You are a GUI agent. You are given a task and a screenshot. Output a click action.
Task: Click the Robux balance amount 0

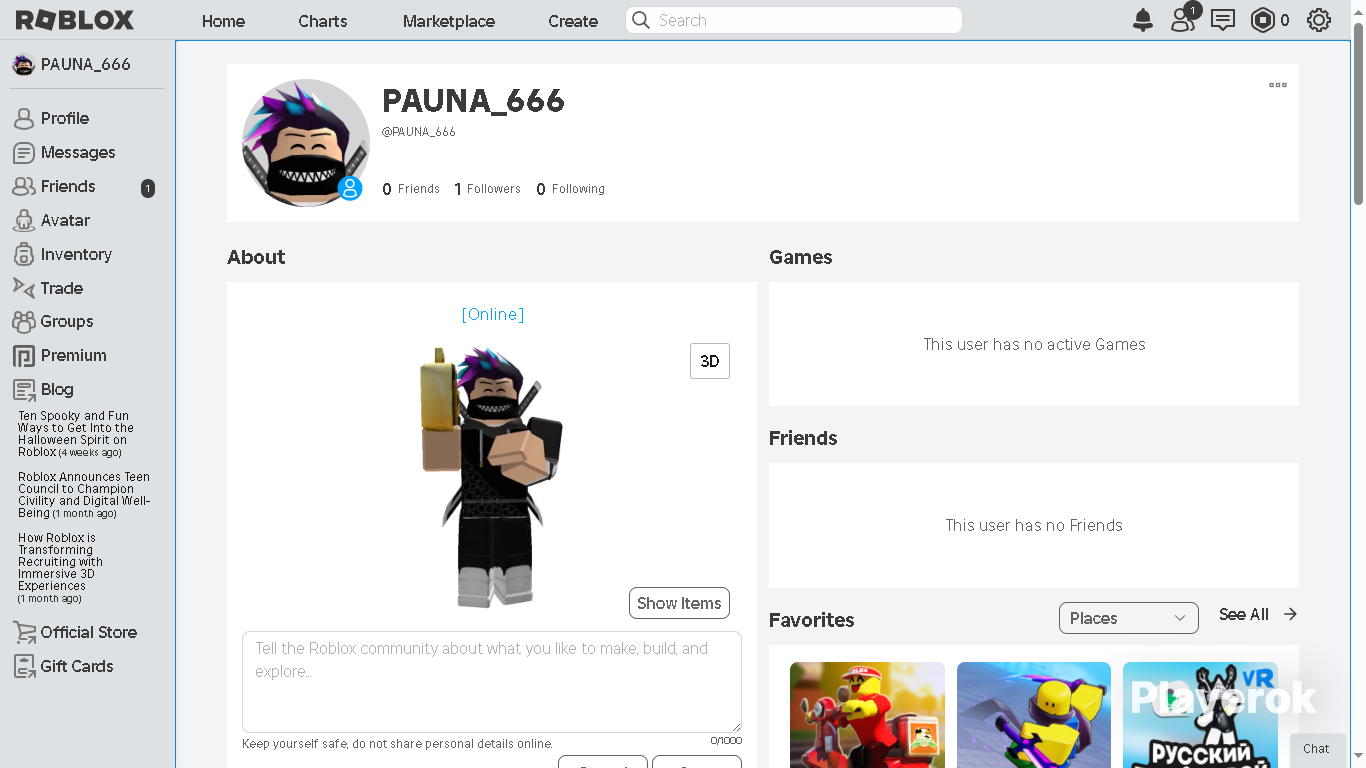[x=1285, y=20]
